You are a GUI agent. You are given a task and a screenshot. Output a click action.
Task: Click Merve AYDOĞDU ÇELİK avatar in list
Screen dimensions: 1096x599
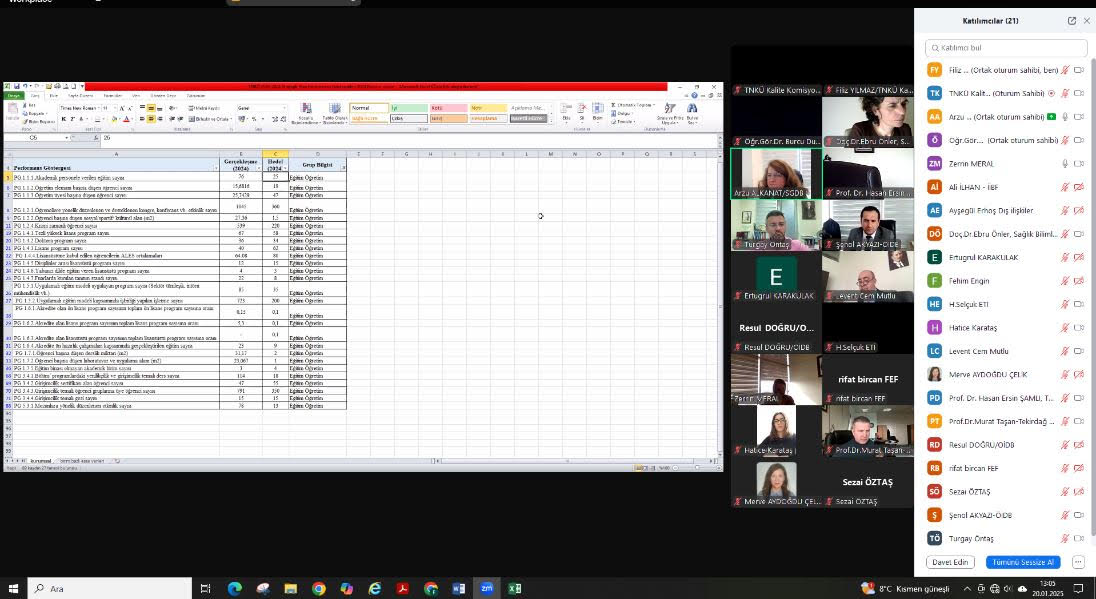(x=935, y=375)
